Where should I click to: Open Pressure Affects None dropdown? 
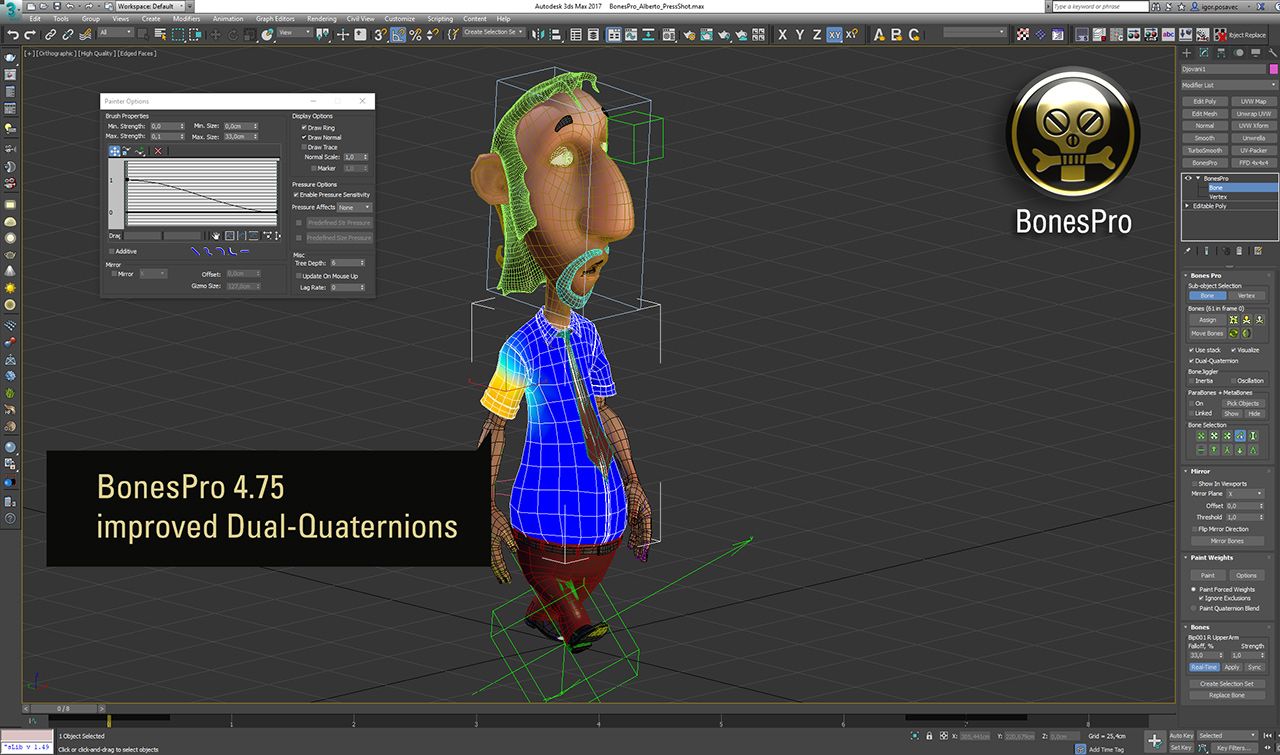[353, 207]
